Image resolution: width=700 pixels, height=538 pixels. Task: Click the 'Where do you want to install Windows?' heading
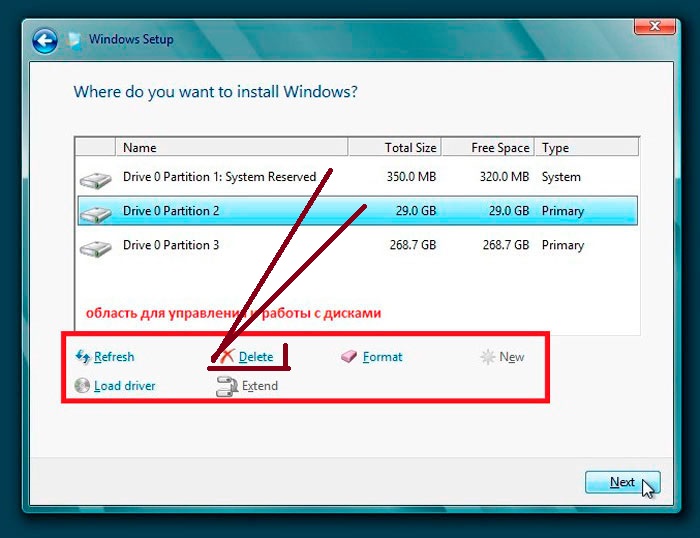tap(216, 92)
